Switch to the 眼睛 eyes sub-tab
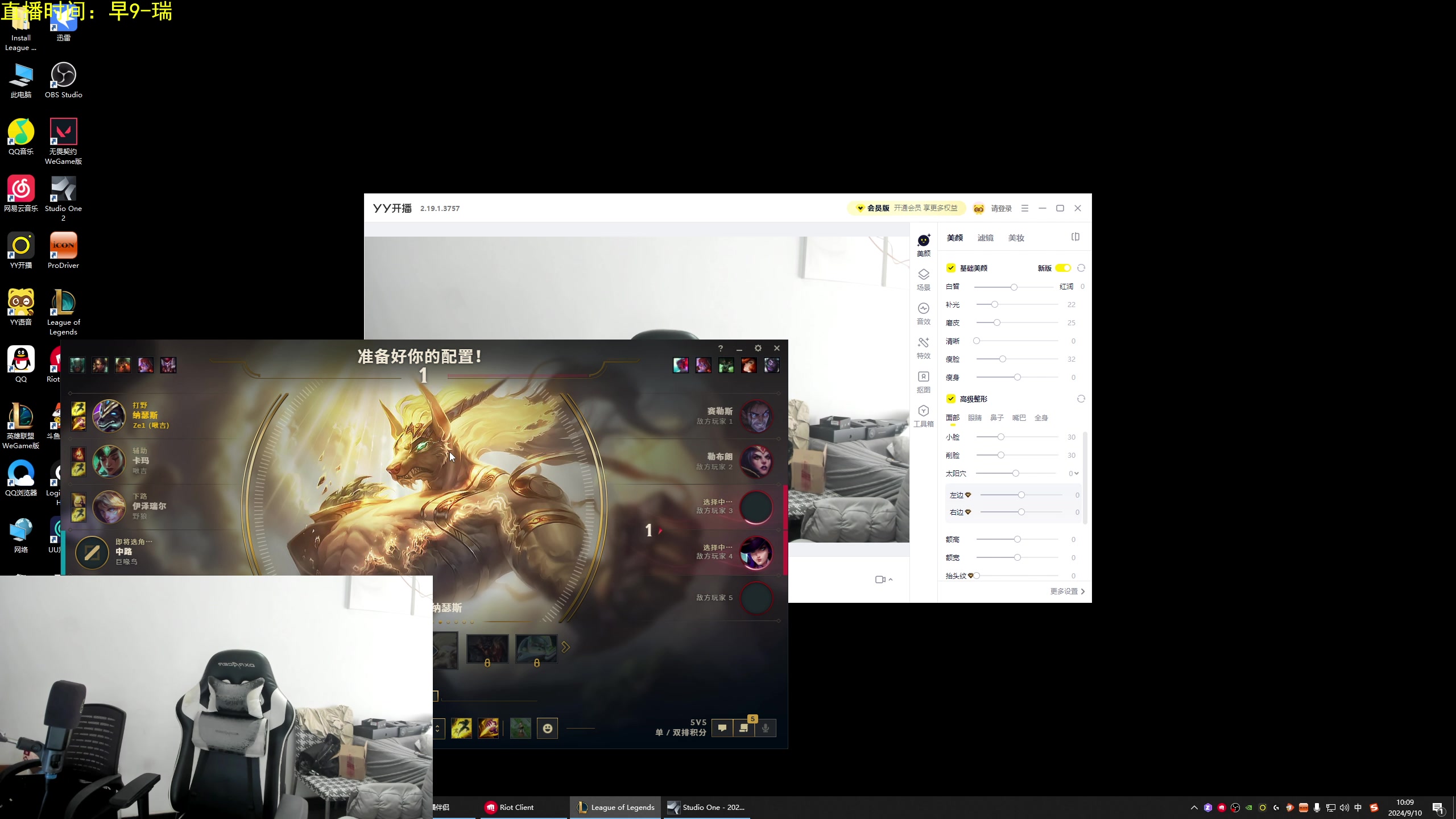Image resolution: width=1456 pixels, height=819 pixels. (x=975, y=417)
